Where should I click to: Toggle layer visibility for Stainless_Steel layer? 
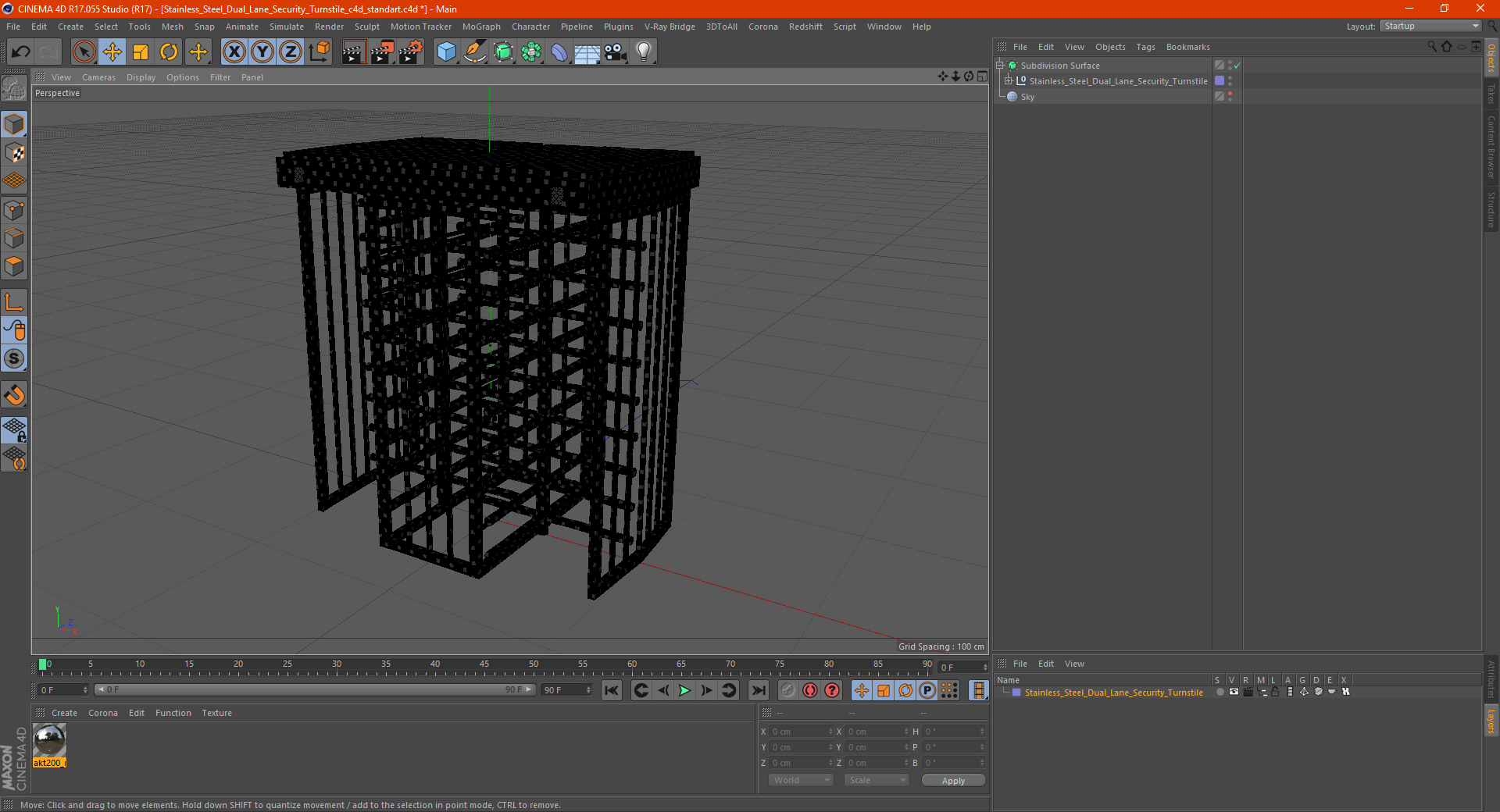[x=1234, y=692]
